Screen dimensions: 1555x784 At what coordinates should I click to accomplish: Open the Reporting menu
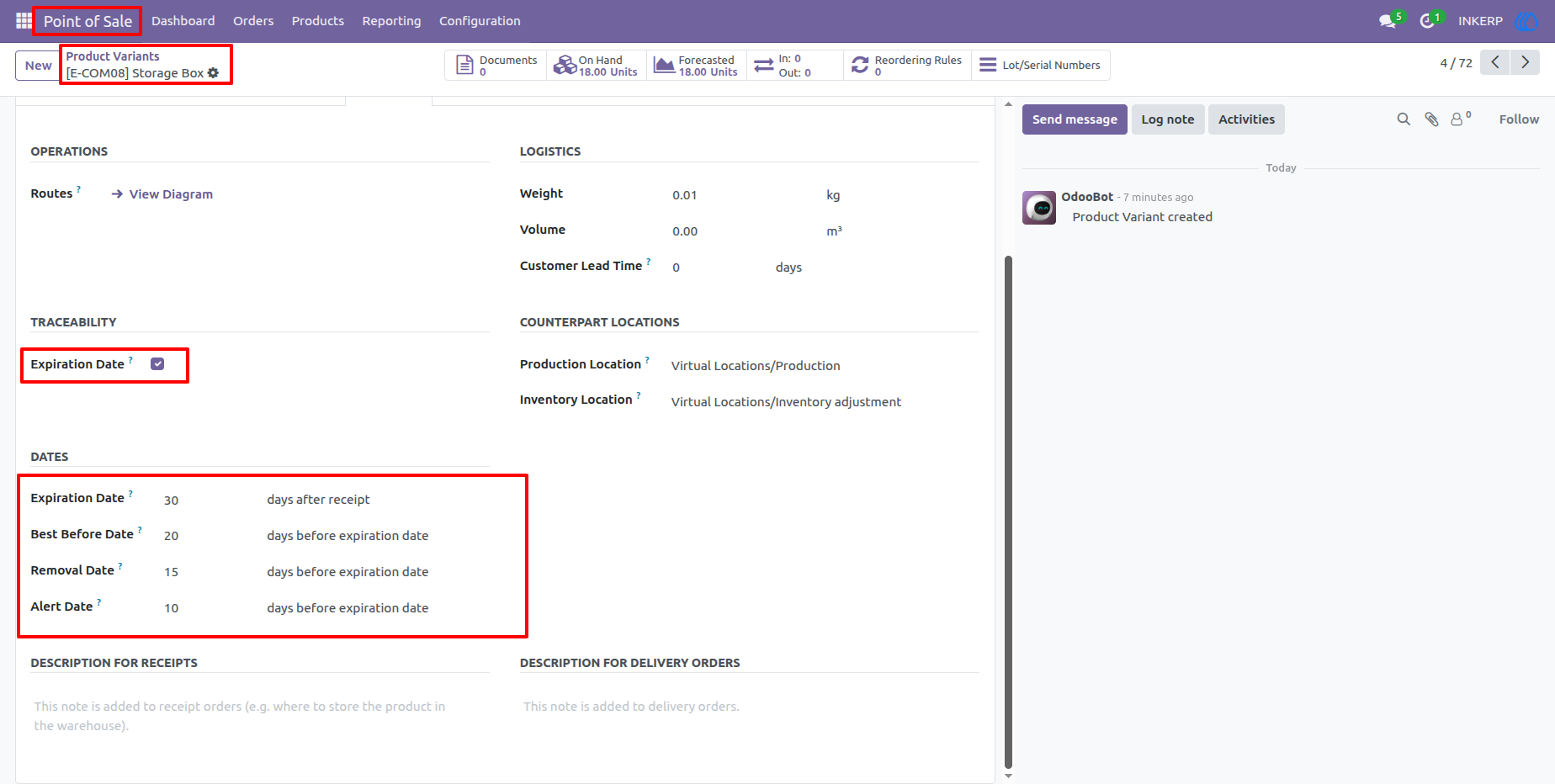pos(391,21)
